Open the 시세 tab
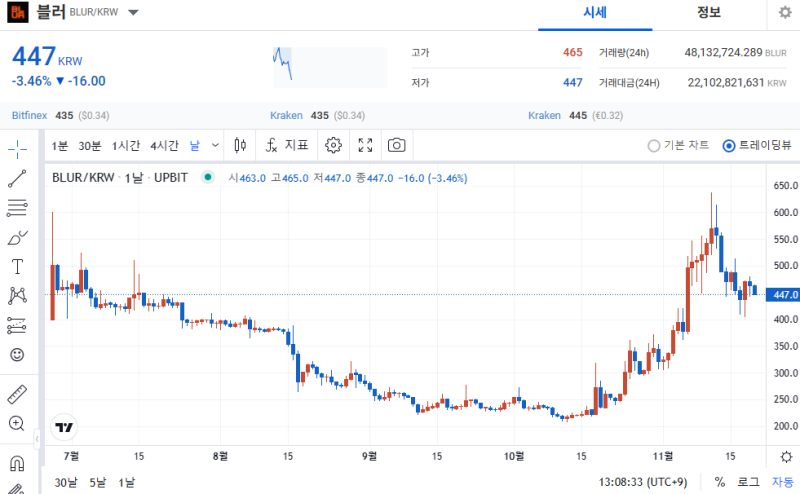 pos(595,13)
